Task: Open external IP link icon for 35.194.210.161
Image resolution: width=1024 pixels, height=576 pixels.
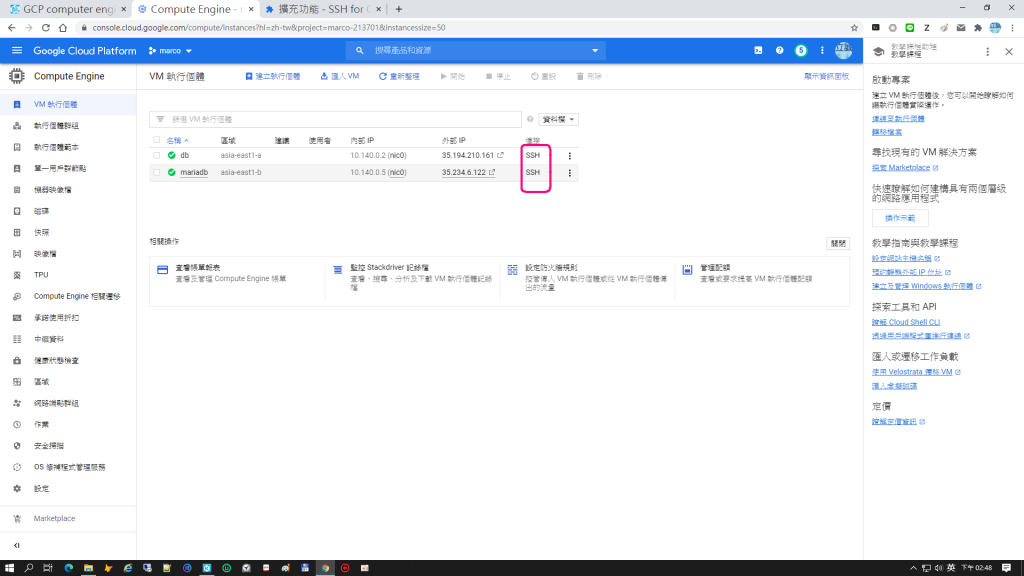Action: (500, 155)
